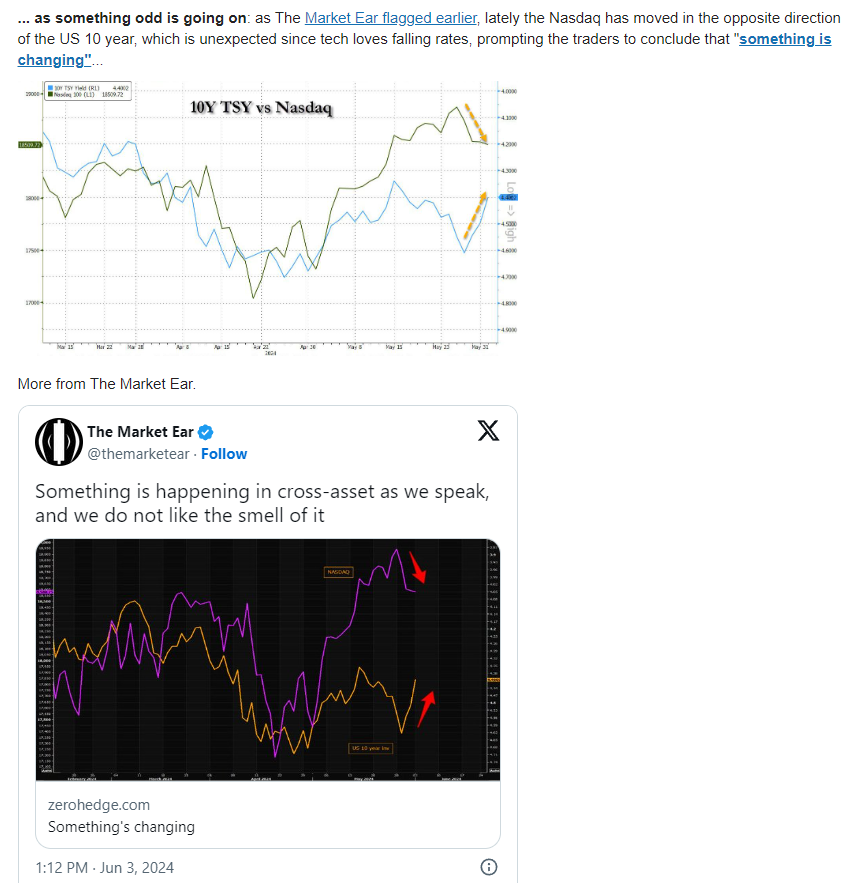The height and width of the screenshot is (883, 858).
Task: Click the upper red arrow beside Nasdaq line
Action: point(417,568)
